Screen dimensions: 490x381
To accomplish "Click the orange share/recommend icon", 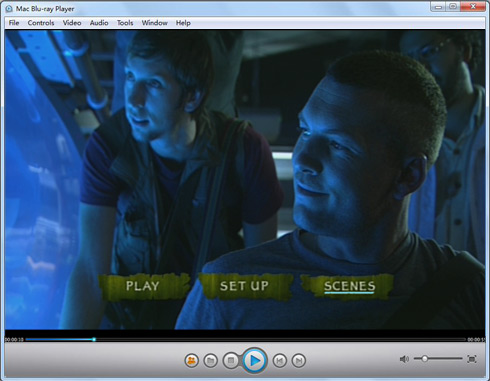I will (191, 360).
